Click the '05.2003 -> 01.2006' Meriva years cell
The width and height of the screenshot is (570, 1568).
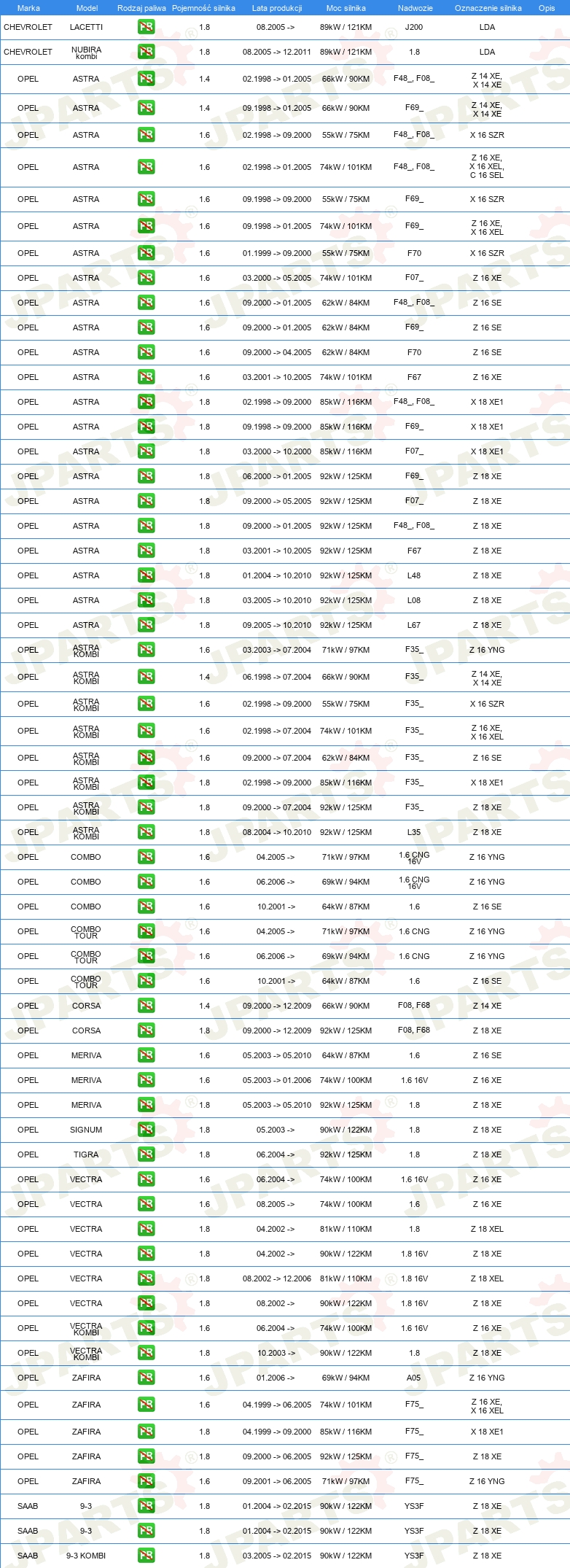coord(277,1080)
